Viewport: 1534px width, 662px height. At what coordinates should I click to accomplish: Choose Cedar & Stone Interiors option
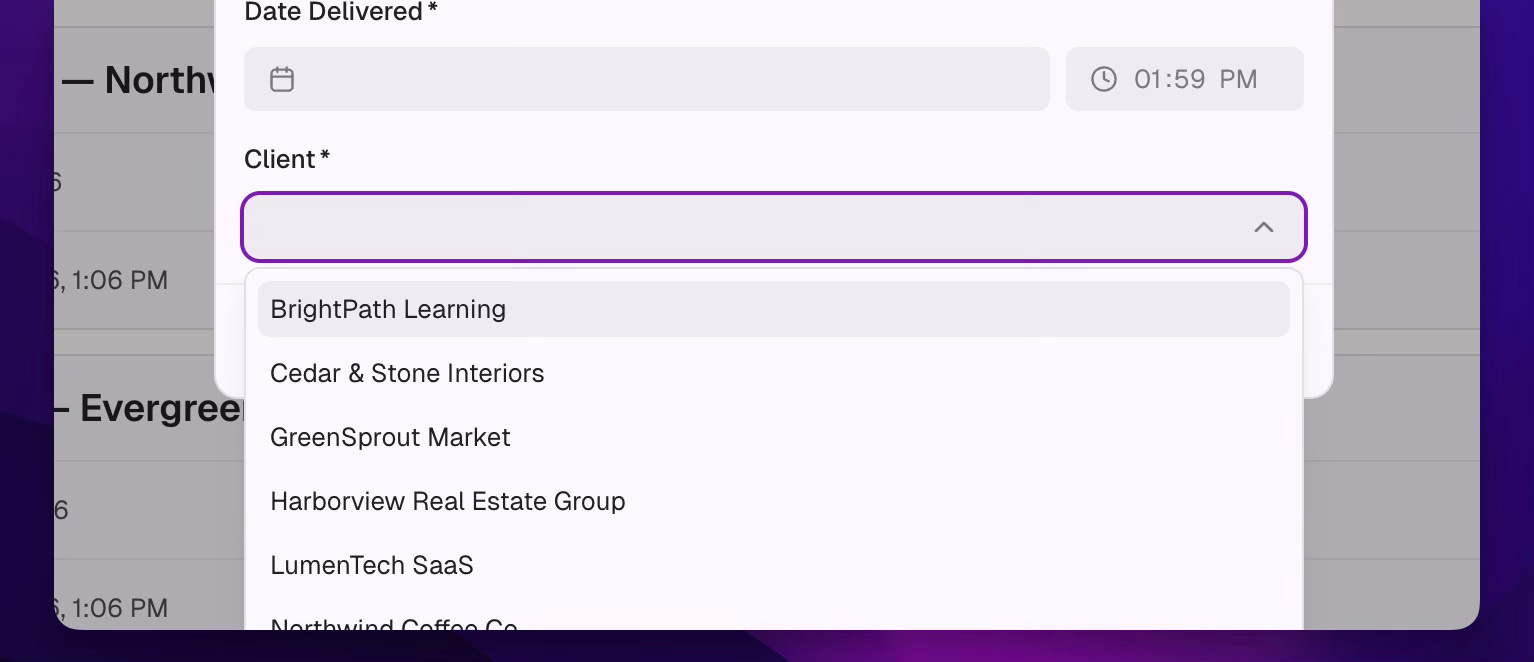coord(773,373)
